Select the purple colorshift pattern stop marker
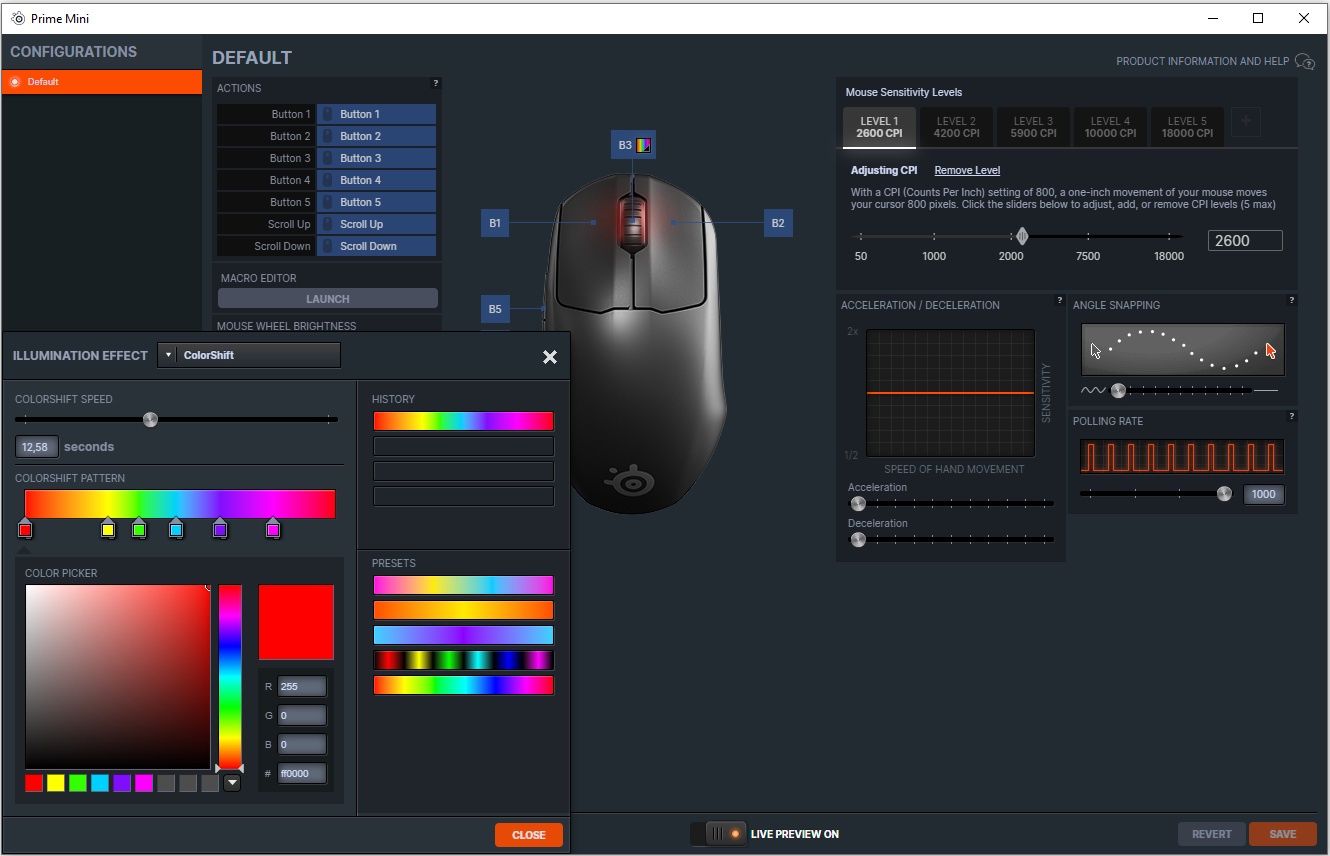 [220, 529]
